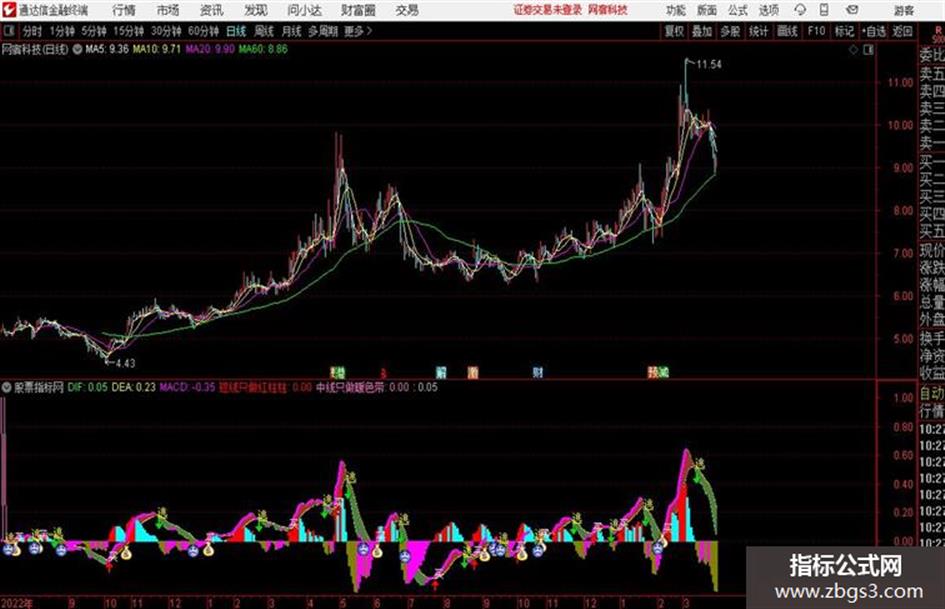
Task: Open F10 company info
Action: tap(816, 31)
